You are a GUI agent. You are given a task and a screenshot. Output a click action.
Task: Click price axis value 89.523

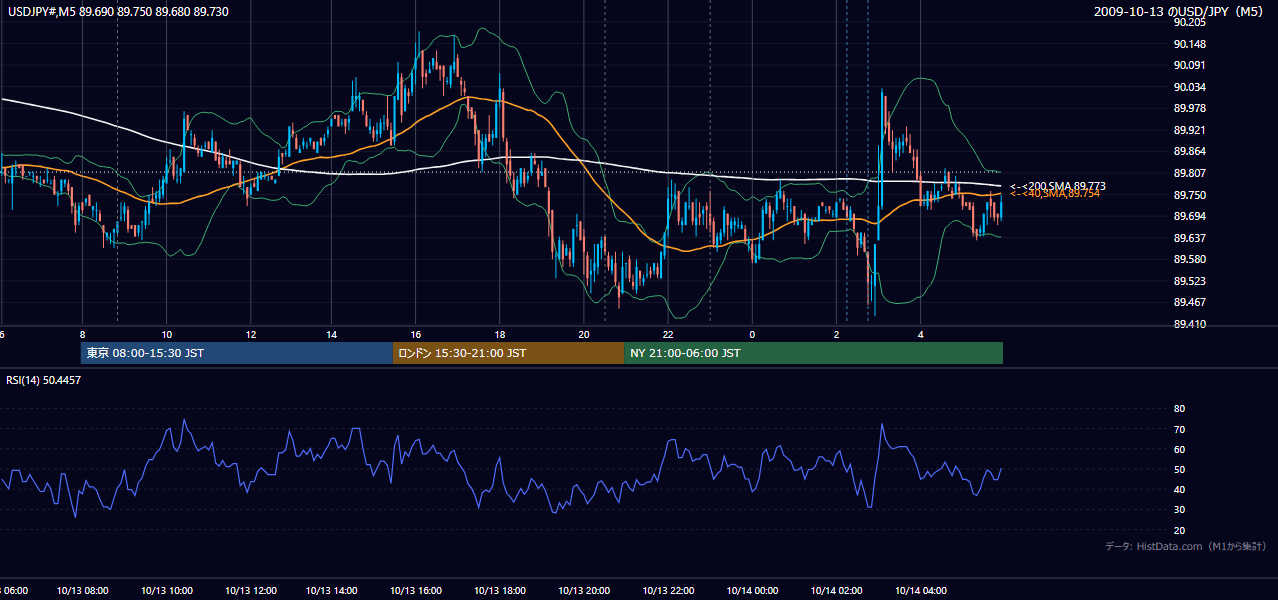tap(1189, 282)
